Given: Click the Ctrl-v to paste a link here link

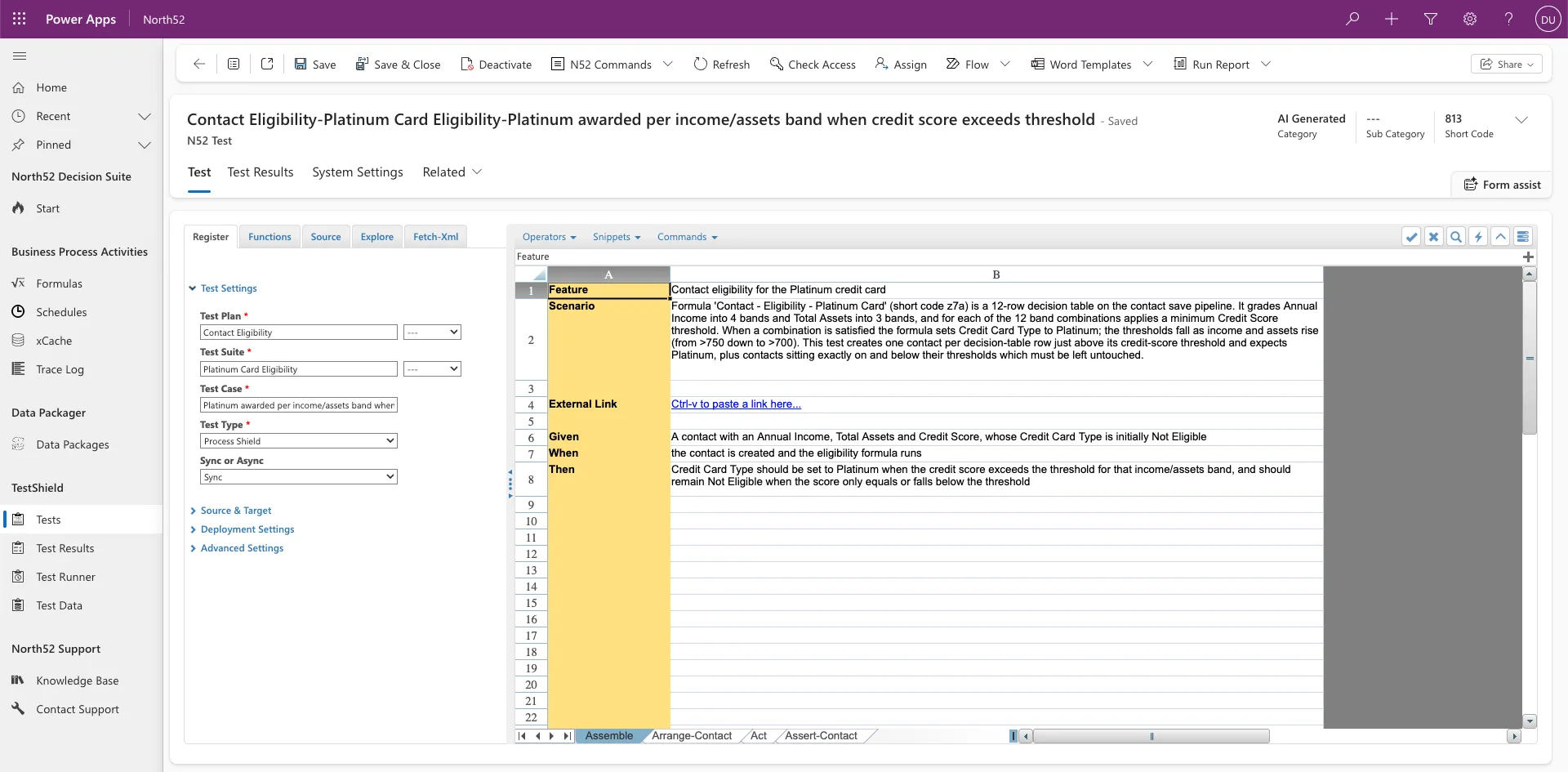Looking at the screenshot, I should tap(736, 404).
